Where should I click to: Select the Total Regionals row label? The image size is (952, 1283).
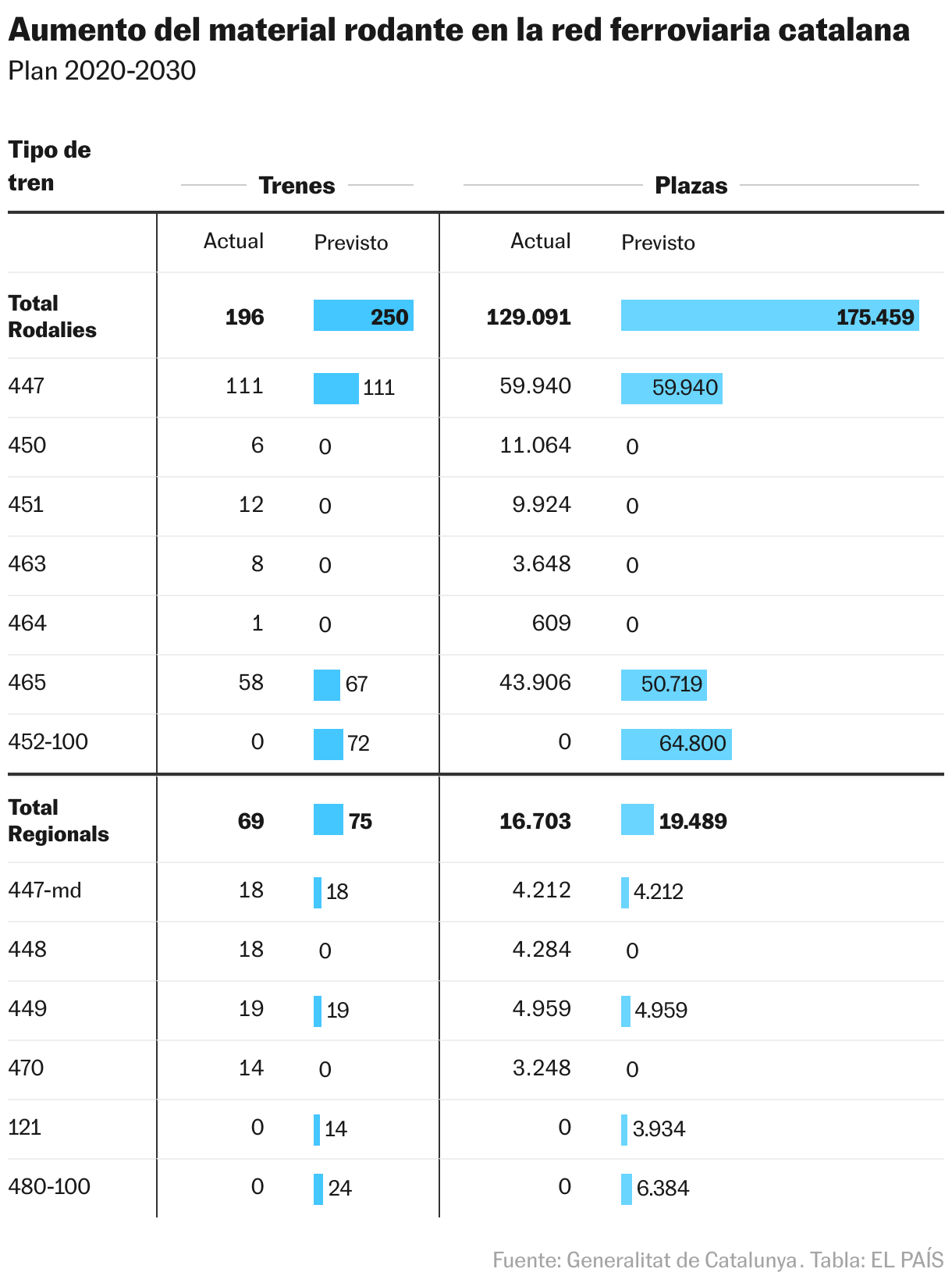(x=59, y=820)
